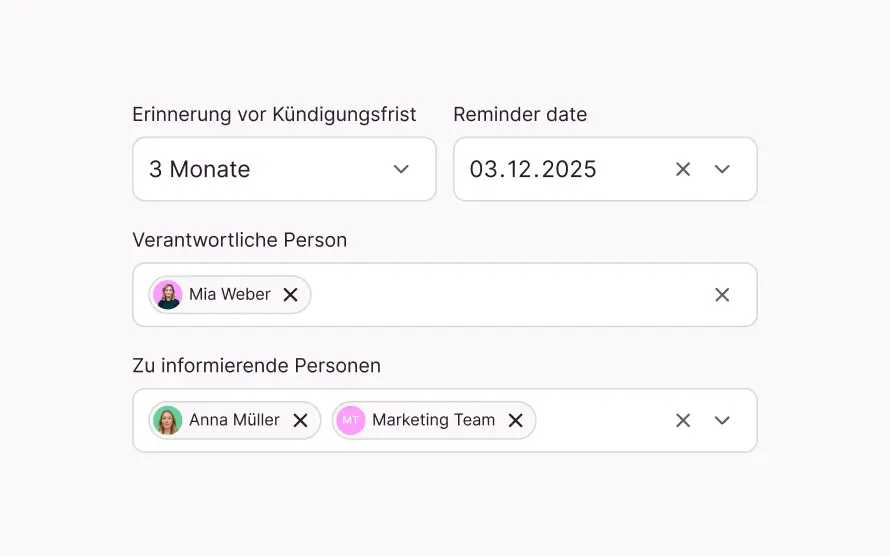890x556 pixels.
Task: Clear all Zu informierende Personen entries
Action: coord(683,421)
